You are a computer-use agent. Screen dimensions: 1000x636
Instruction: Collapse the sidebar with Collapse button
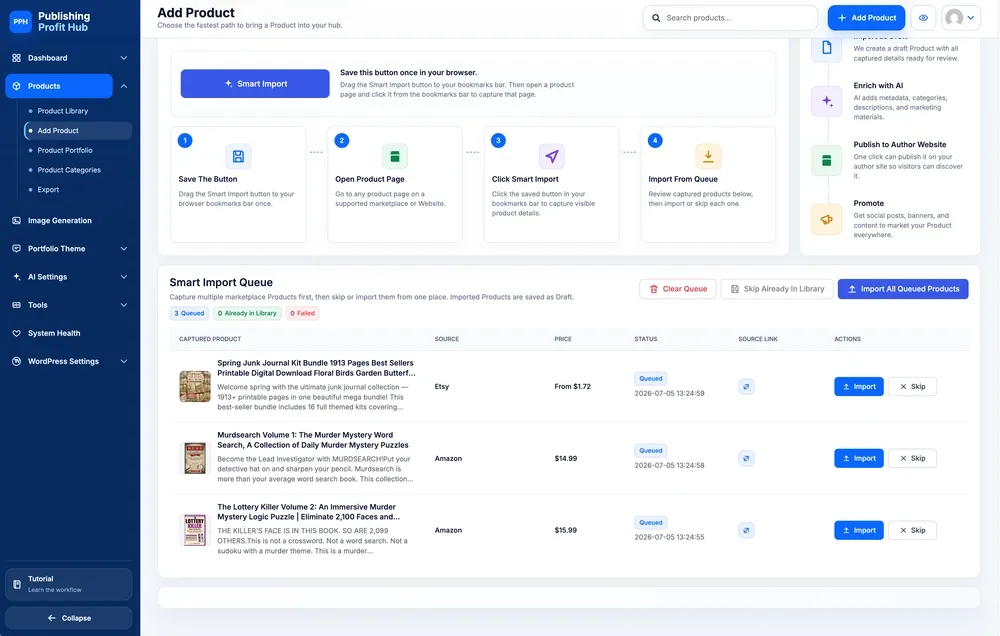click(69, 618)
